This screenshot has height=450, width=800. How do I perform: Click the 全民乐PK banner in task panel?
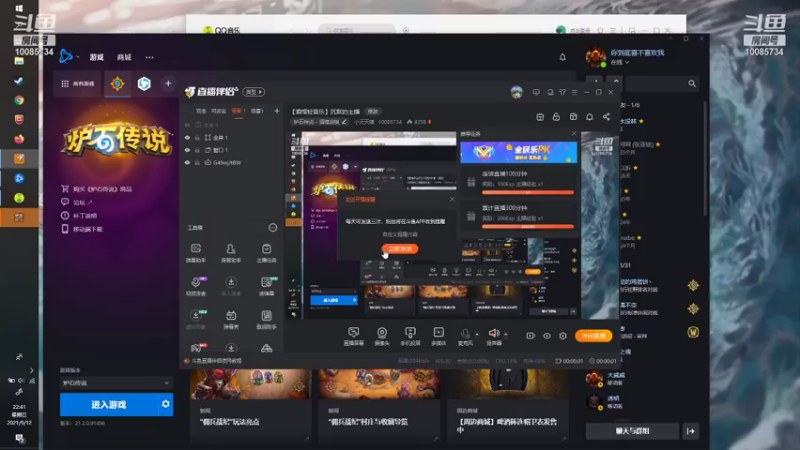[518, 152]
